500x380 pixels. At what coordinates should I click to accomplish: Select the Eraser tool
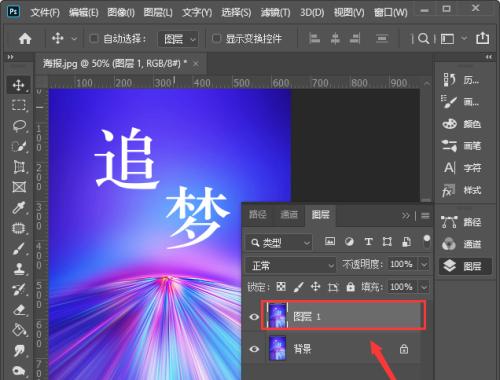pyautogui.click(x=19, y=310)
